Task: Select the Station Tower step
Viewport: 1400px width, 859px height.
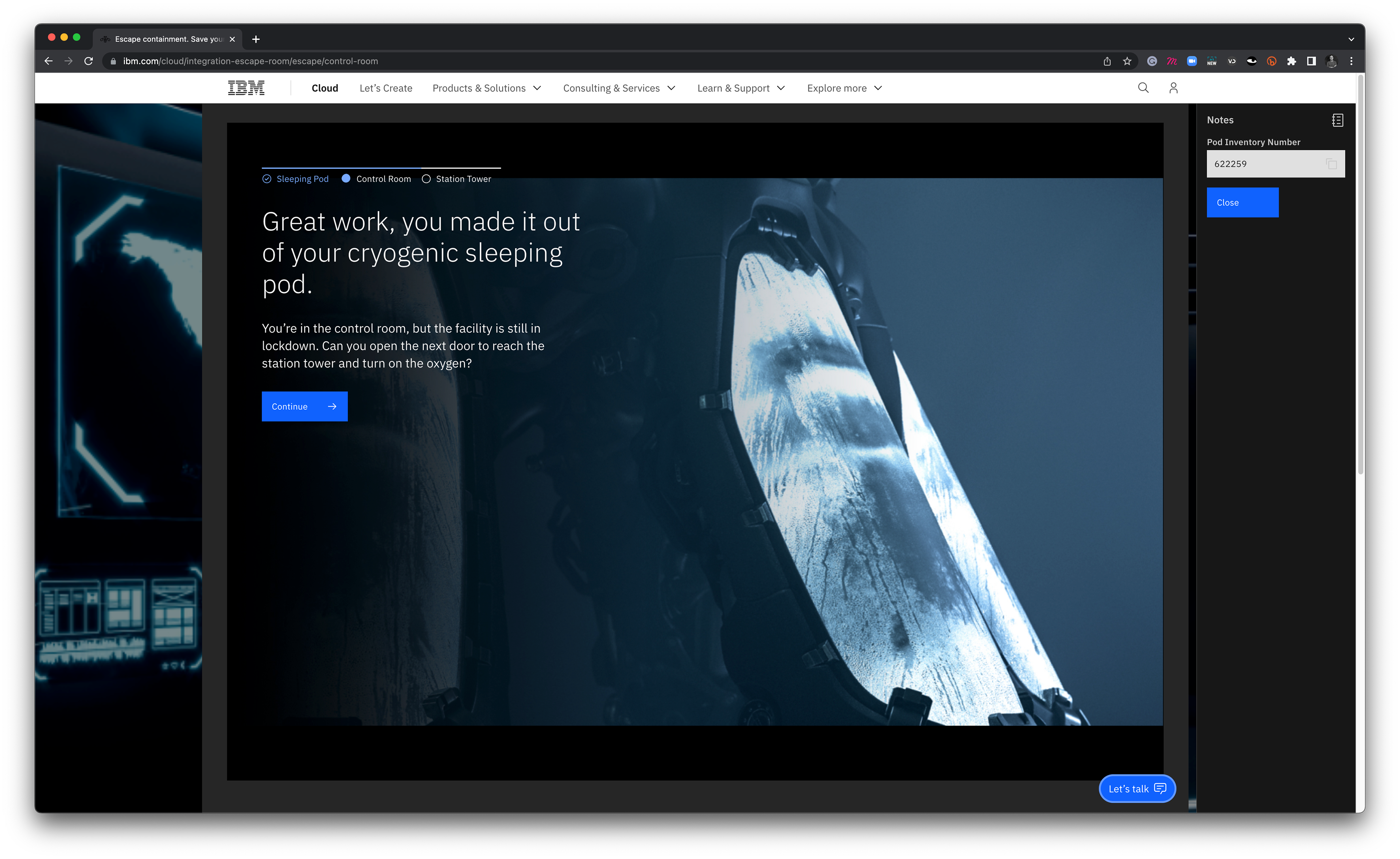Action: (x=456, y=179)
